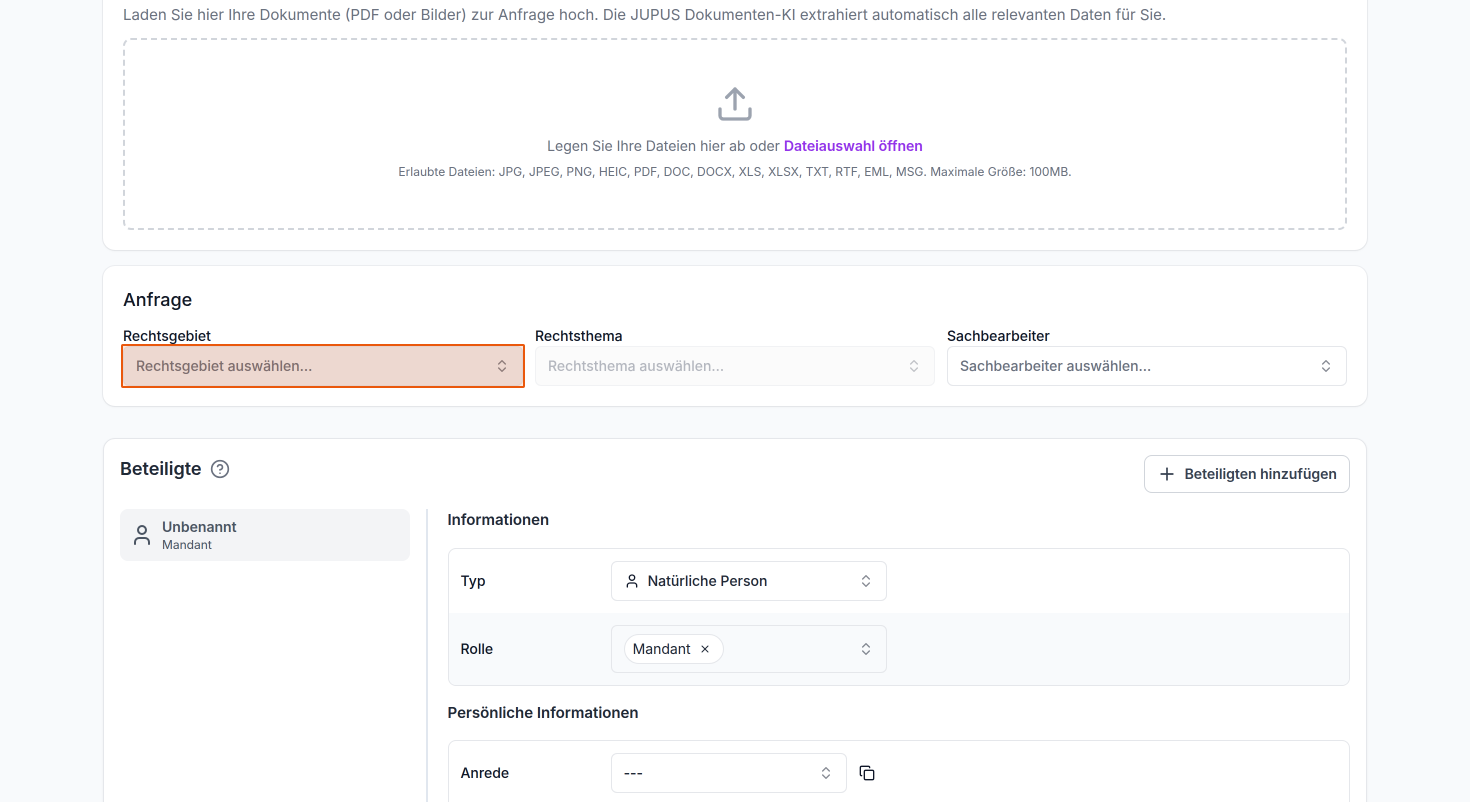The width and height of the screenshot is (1470, 802).
Task: Open the Rechtsthema auswählen dropdown
Action: (735, 366)
